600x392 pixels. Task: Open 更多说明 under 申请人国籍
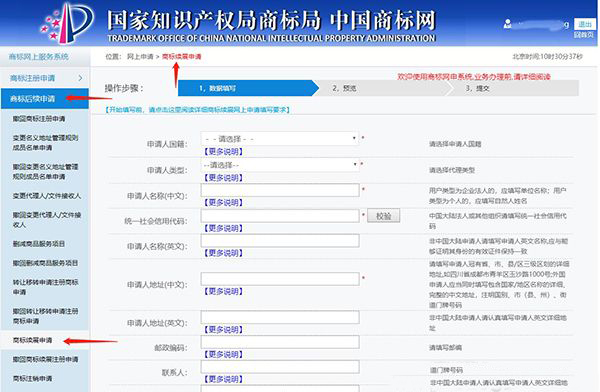[223, 152]
